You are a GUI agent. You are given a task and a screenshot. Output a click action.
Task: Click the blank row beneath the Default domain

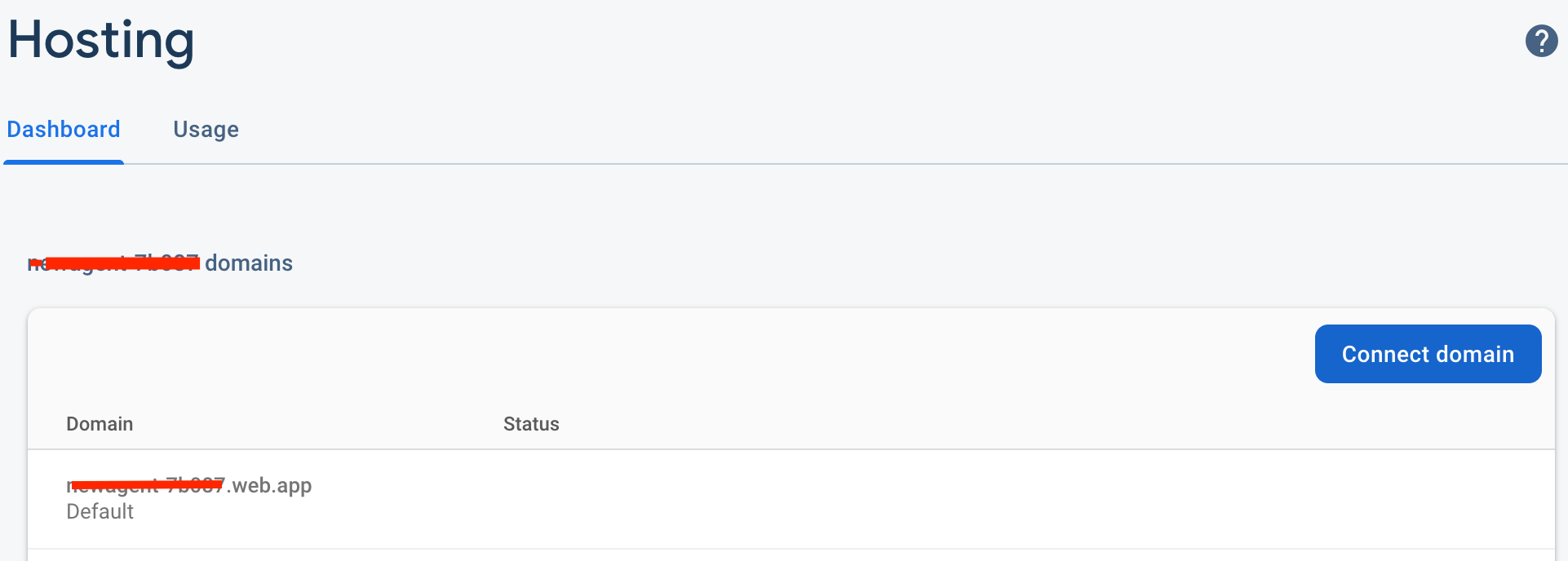pos(791,555)
